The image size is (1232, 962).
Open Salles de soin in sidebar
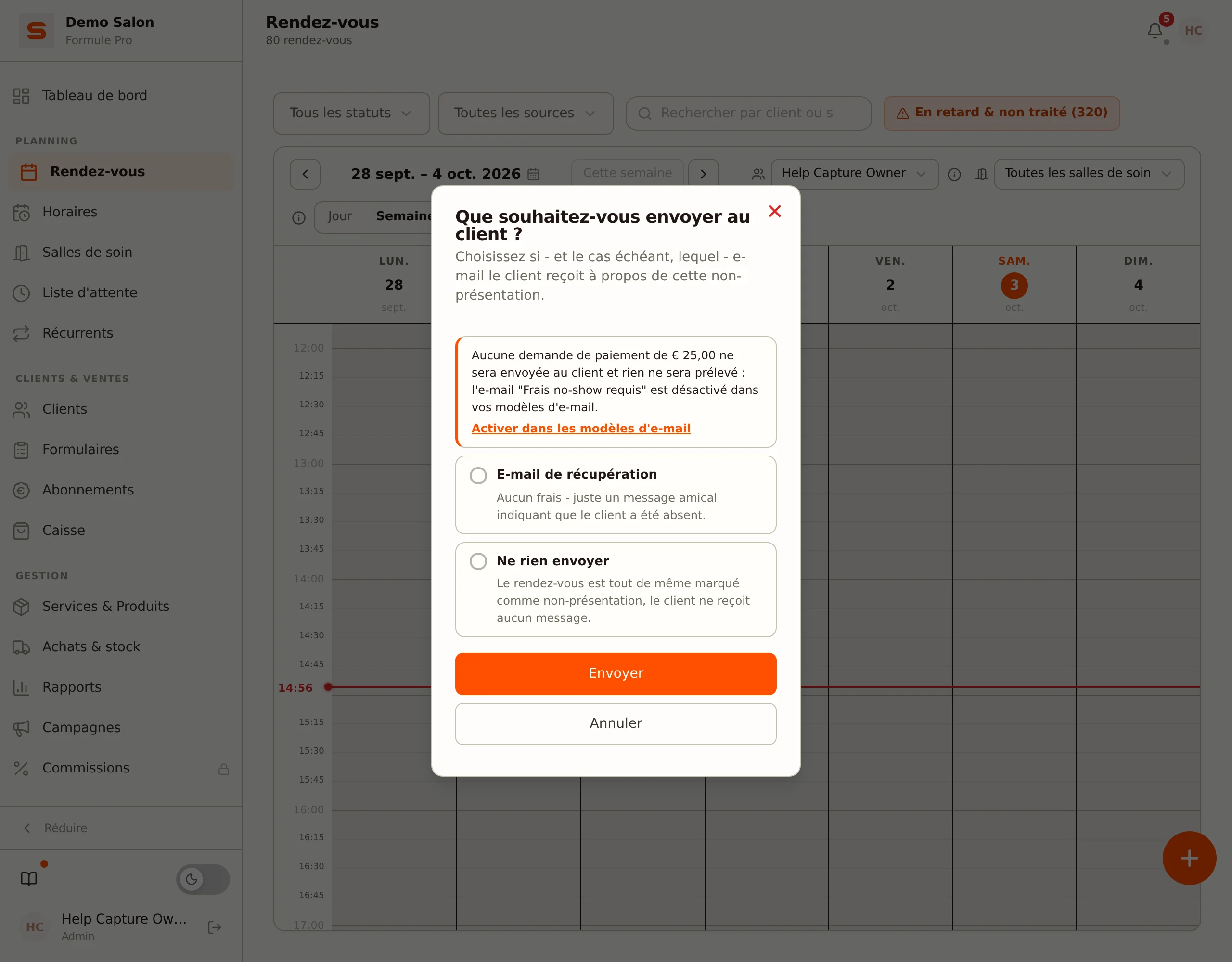click(x=121, y=253)
